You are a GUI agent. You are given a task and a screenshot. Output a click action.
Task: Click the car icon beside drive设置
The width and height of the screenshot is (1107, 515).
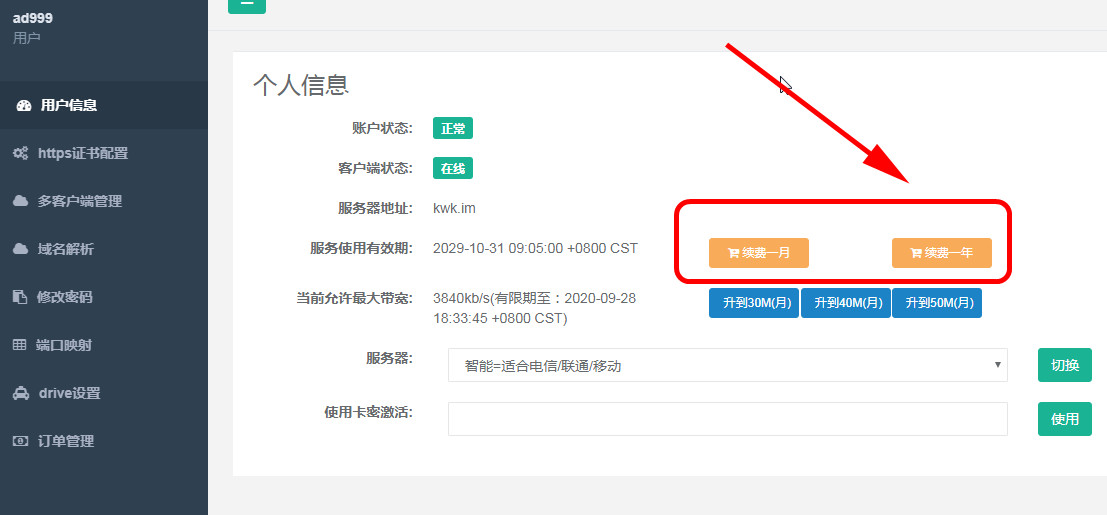pos(20,393)
